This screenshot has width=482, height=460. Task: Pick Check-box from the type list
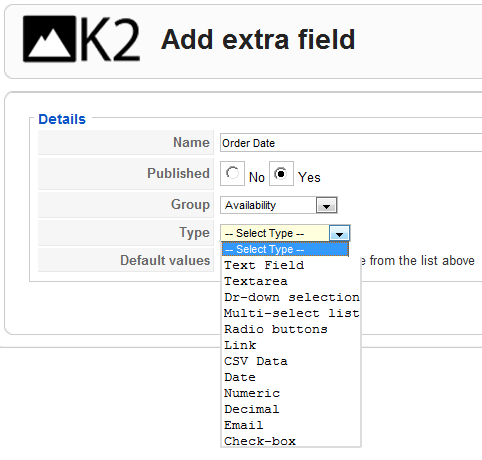(x=291, y=441)
